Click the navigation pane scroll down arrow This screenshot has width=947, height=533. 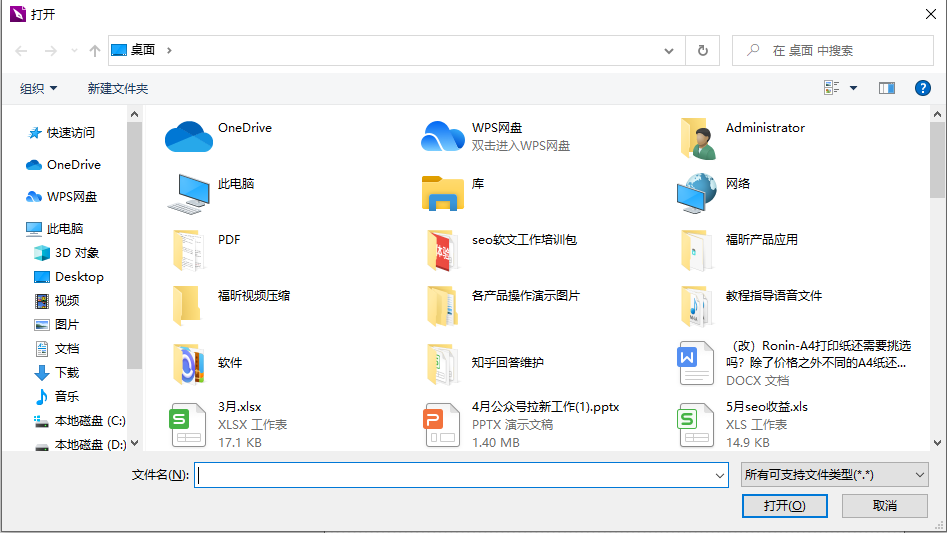(x=134, y=443)
